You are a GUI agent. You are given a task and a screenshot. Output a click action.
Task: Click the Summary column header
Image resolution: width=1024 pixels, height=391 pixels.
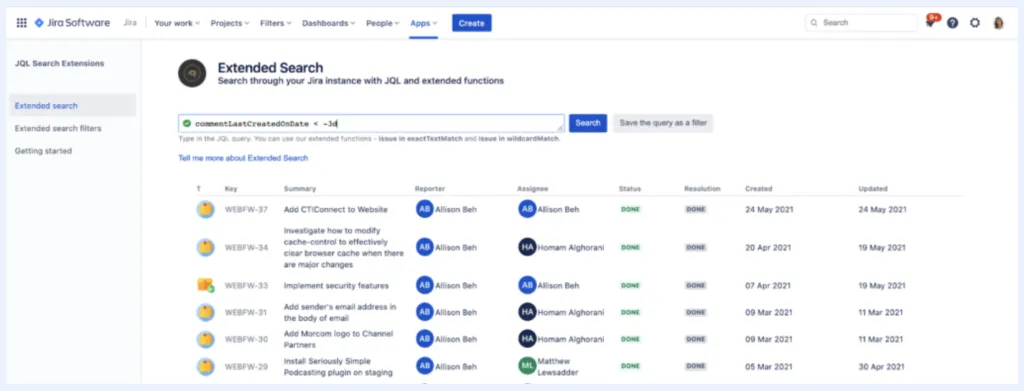click(300, 189)
